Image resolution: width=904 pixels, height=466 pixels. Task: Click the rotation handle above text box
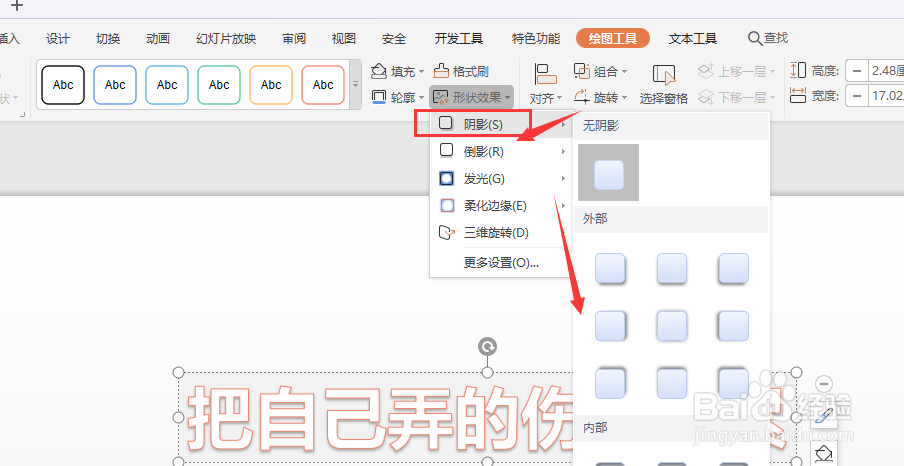tap(487, 347)
